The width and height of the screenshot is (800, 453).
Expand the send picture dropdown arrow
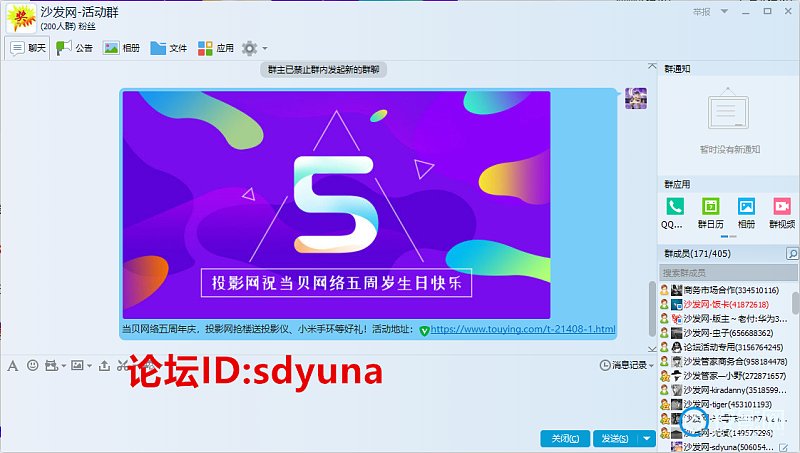(x=89, y=366)
